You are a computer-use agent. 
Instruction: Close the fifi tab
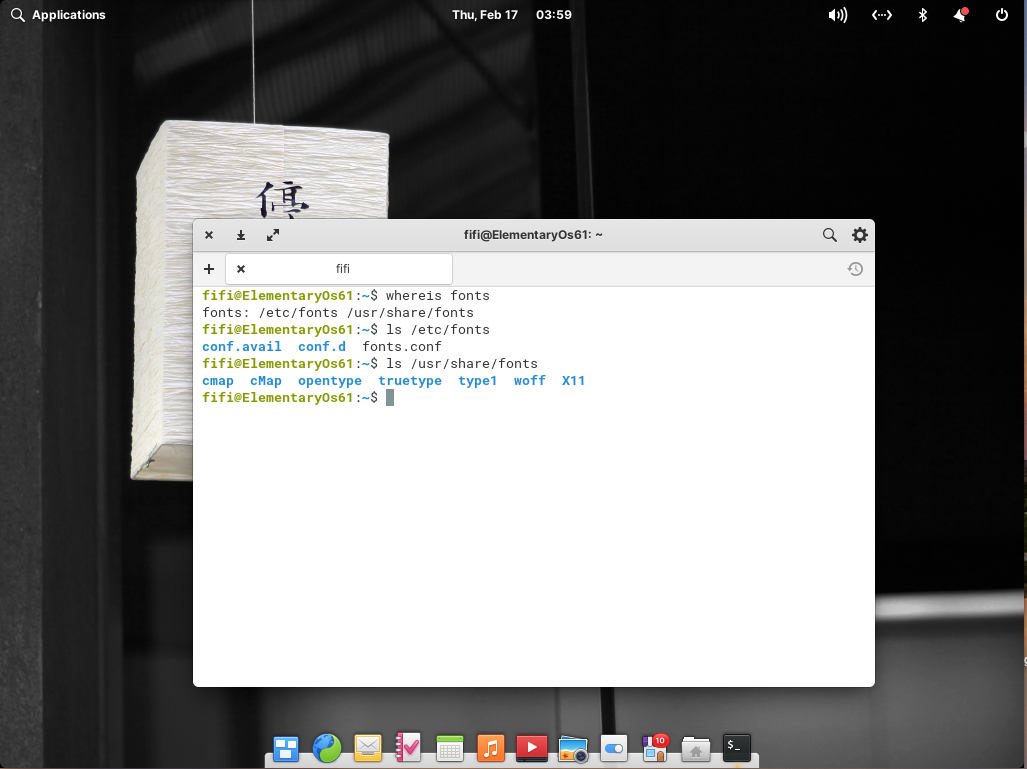point(241,269)
